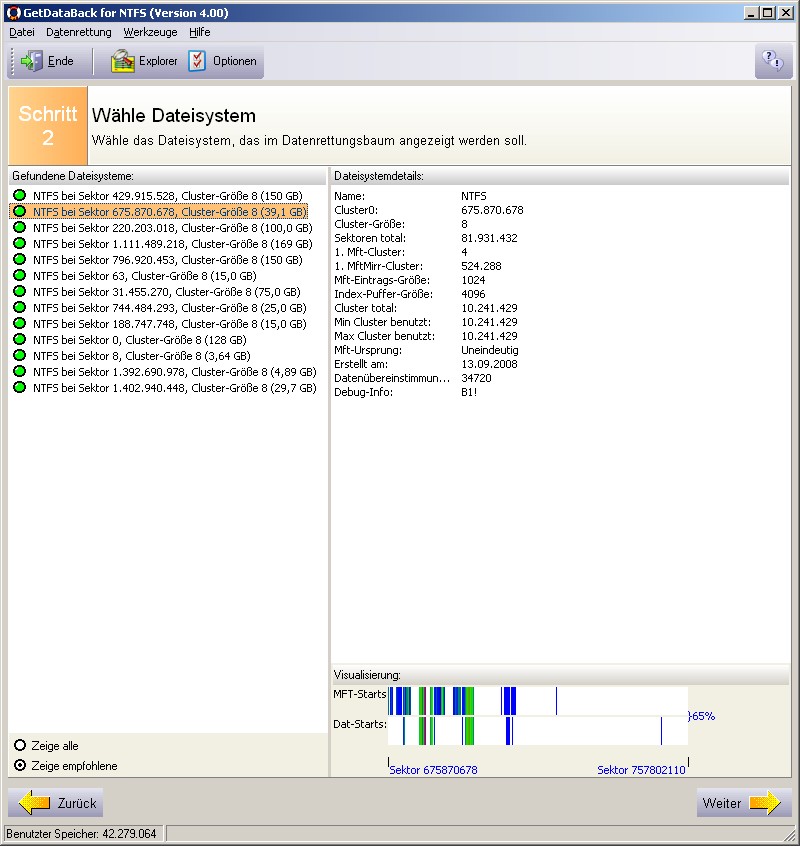Open the Optionen checklist icon

[197, 61]
